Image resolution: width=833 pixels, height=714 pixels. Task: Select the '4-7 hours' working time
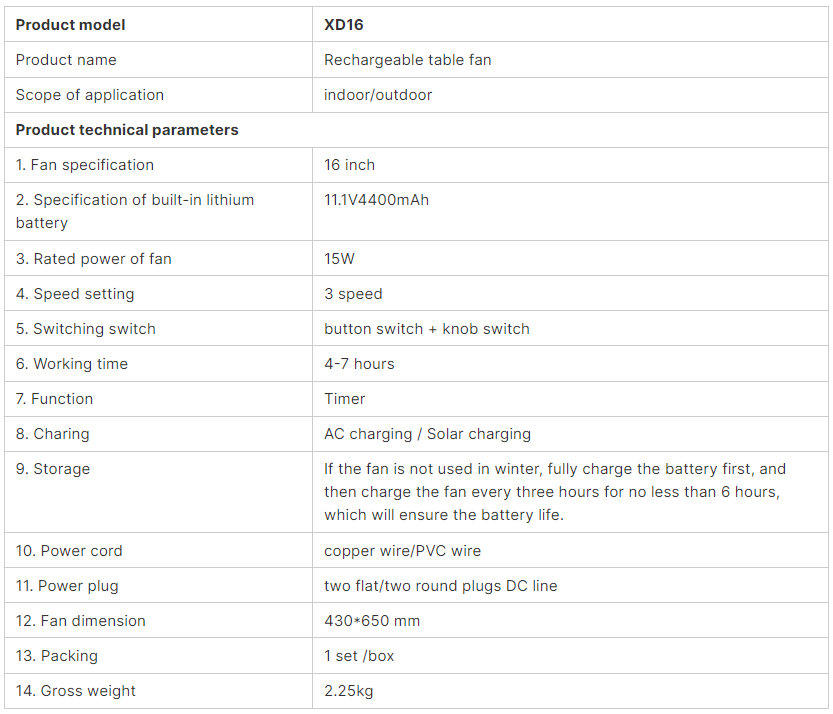359,364
